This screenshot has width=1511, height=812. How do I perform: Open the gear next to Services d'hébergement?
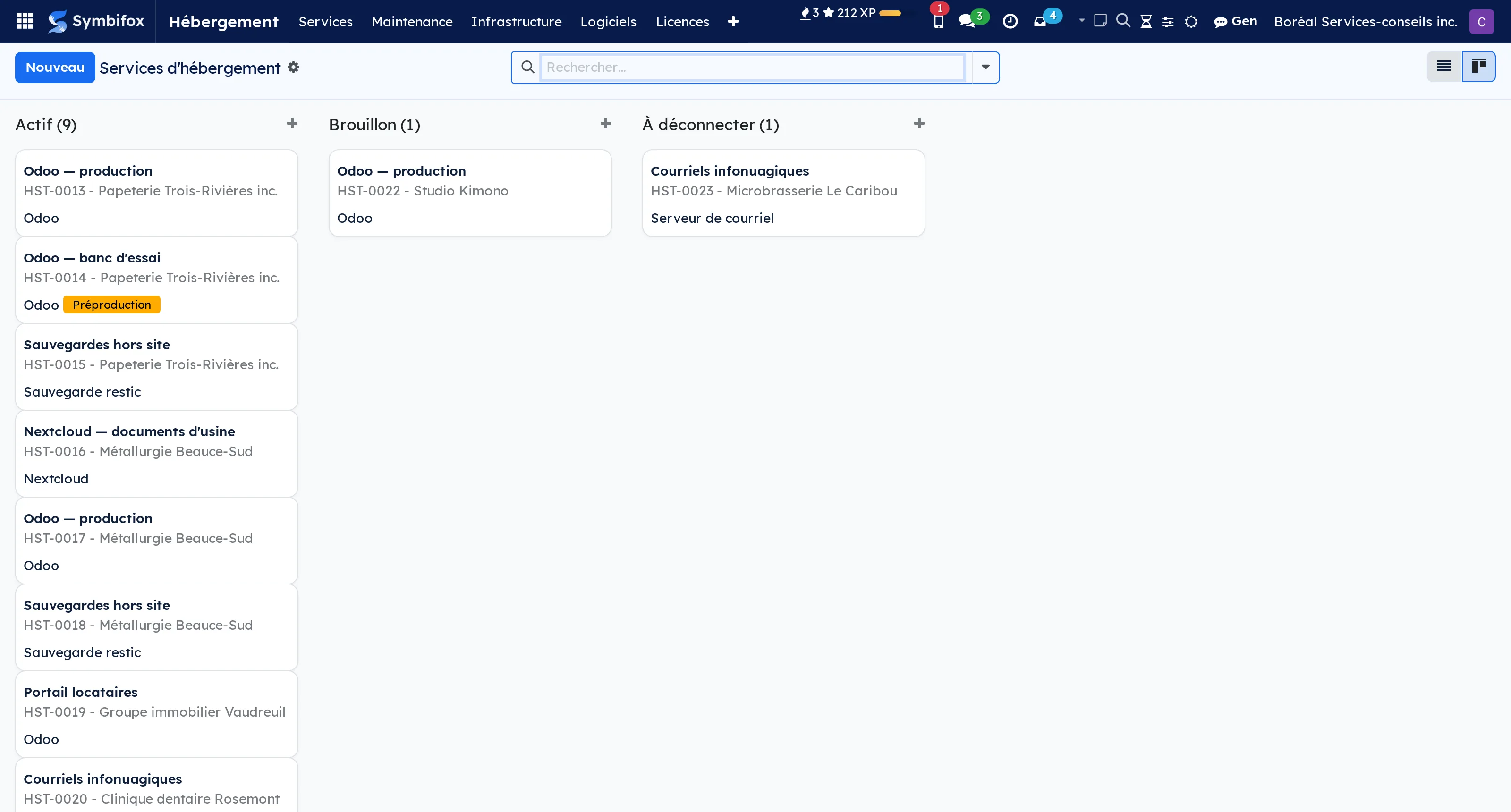coord(293,68)
